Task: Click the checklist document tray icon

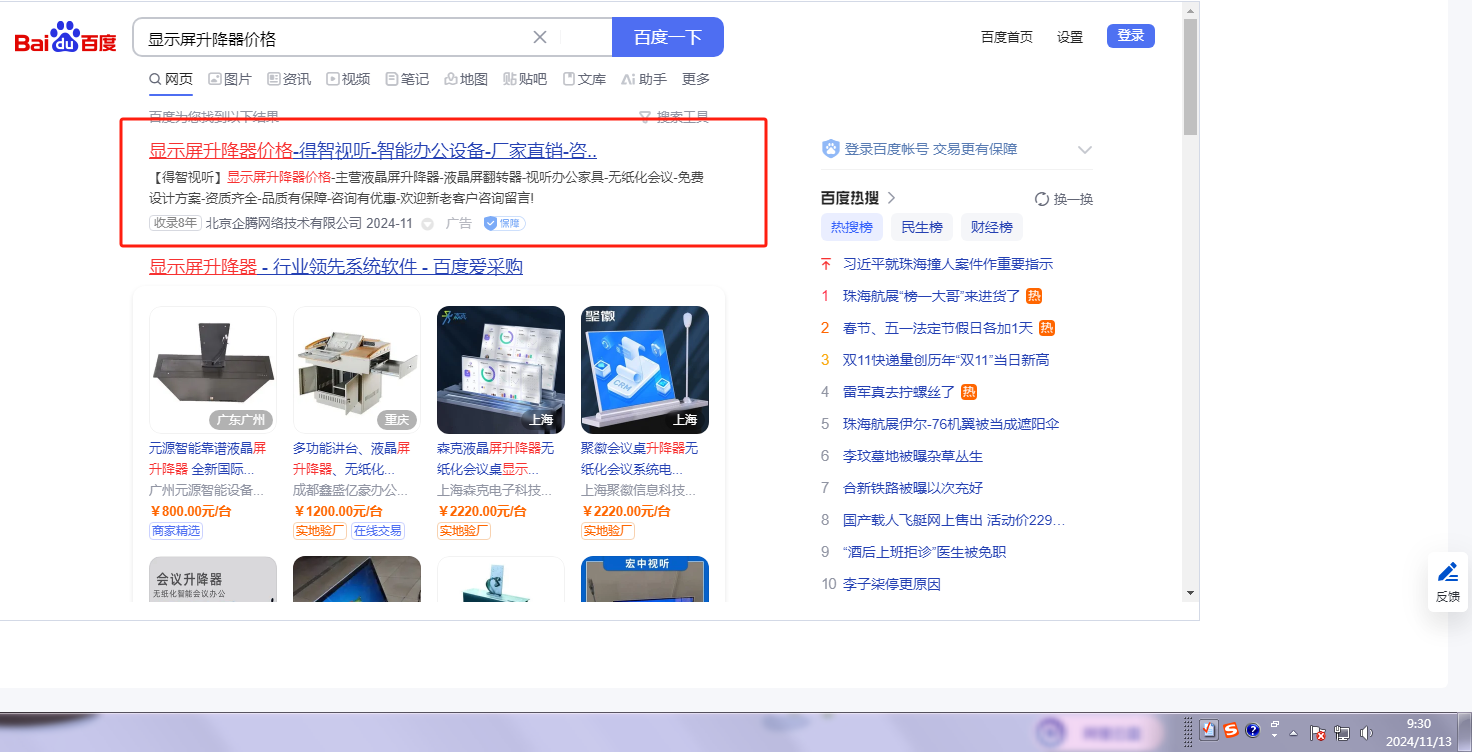Action: coord(1208,730)
